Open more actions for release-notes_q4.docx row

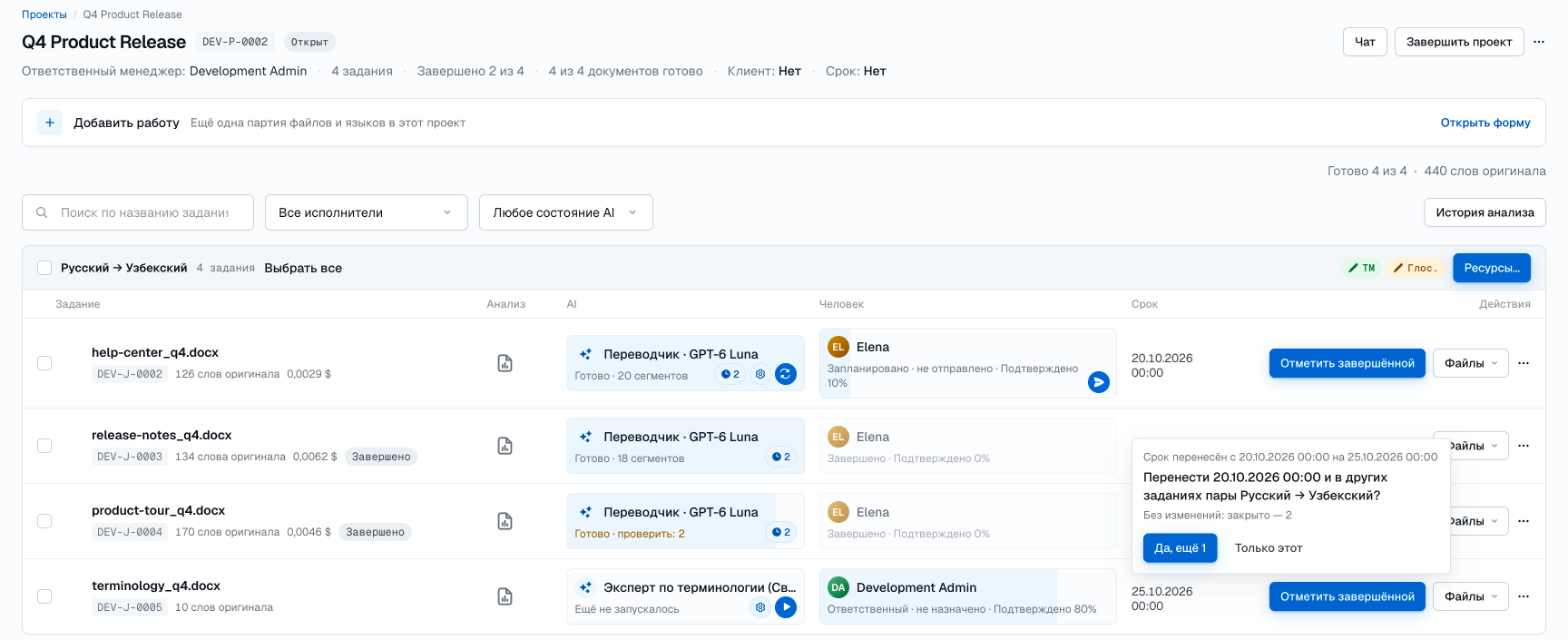click(x=1523, y=446)
